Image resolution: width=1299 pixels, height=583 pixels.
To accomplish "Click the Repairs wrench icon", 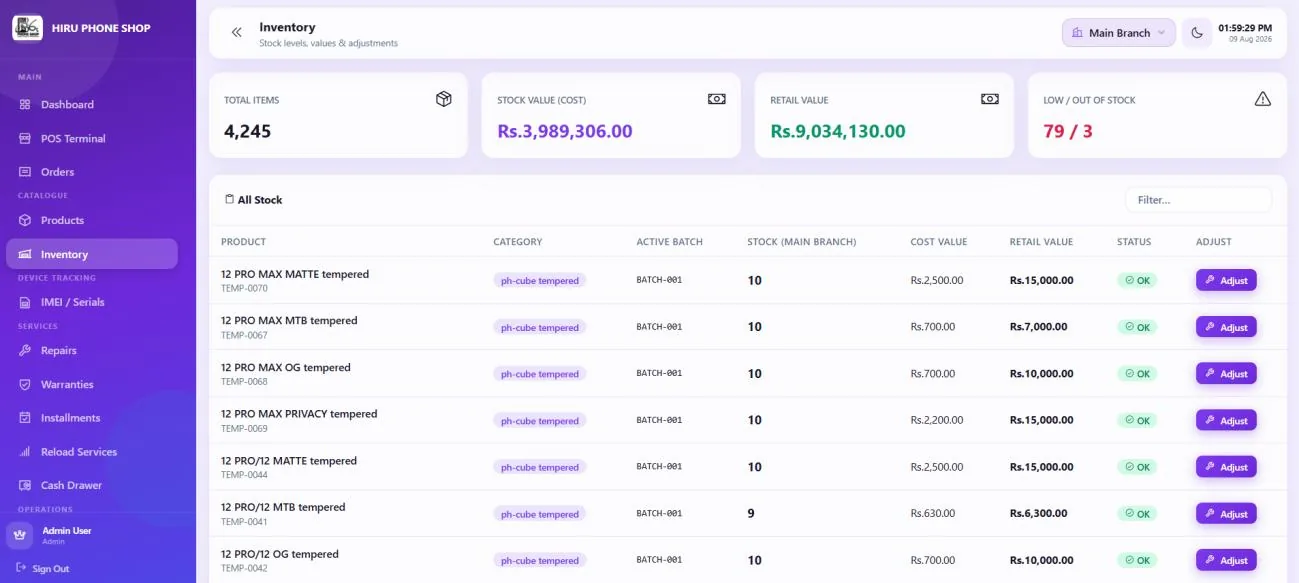I will tap(25, 350).
